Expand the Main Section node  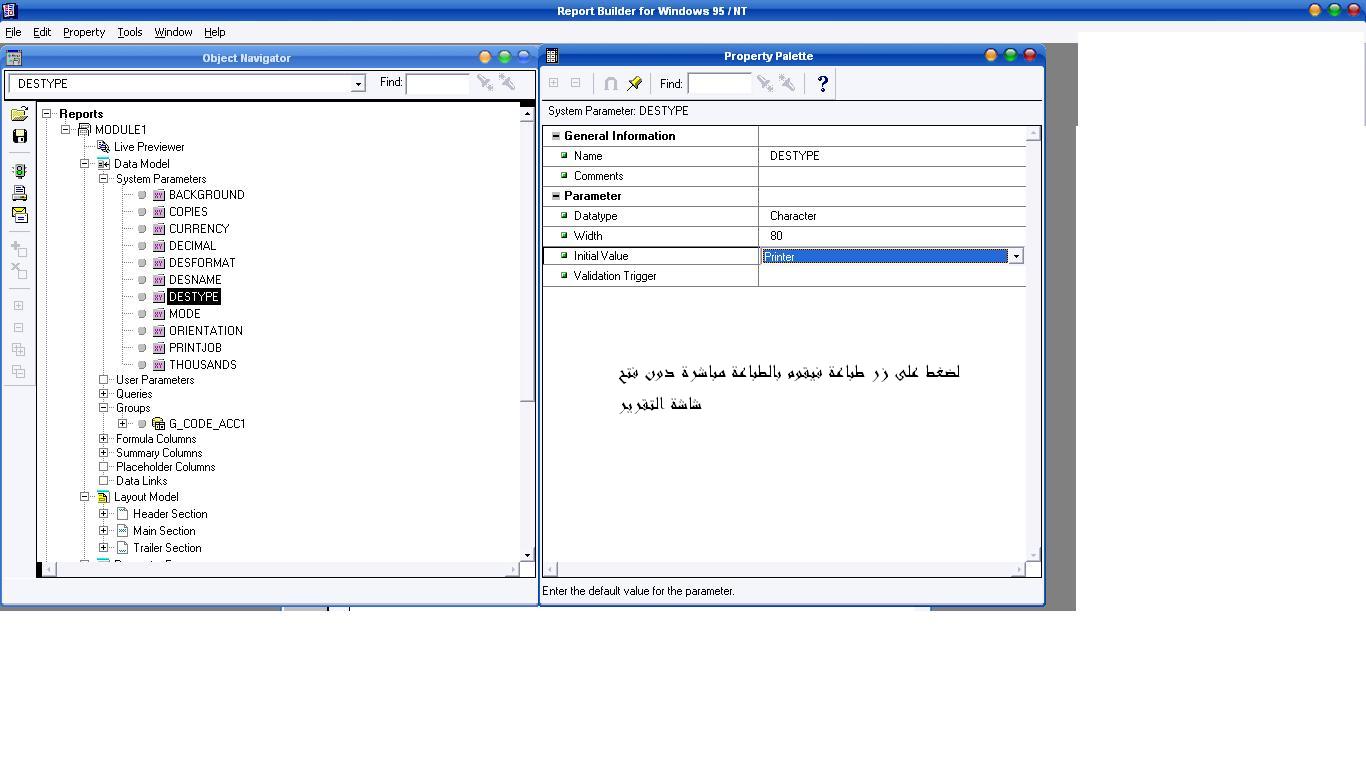[x=103, y=531]
